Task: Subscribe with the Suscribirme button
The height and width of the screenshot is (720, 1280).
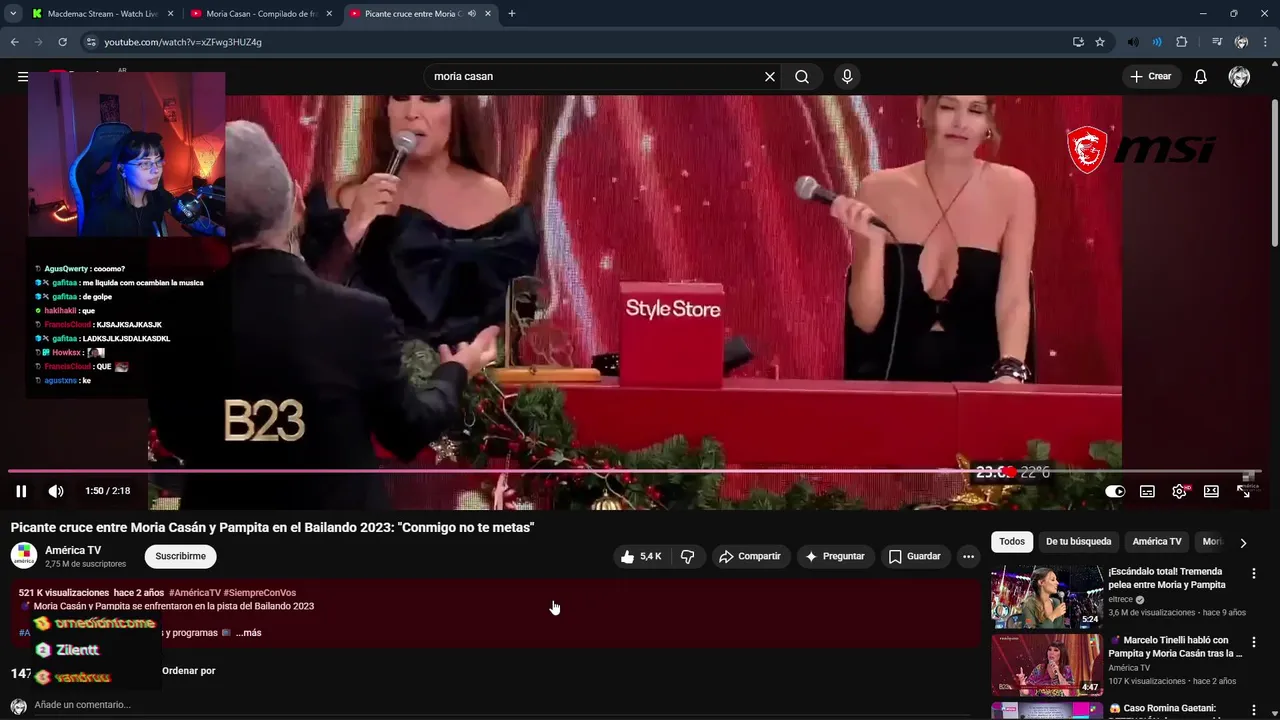Action: click(180, 556)
